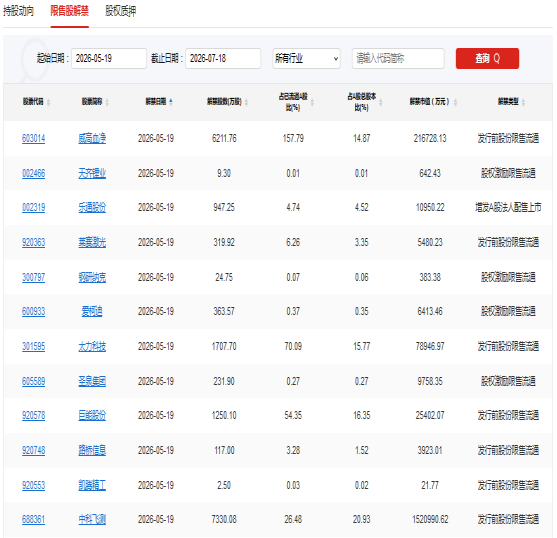Click the stock code or name input
The height and width of the screenshot is (538, 557).
[398, 58]
